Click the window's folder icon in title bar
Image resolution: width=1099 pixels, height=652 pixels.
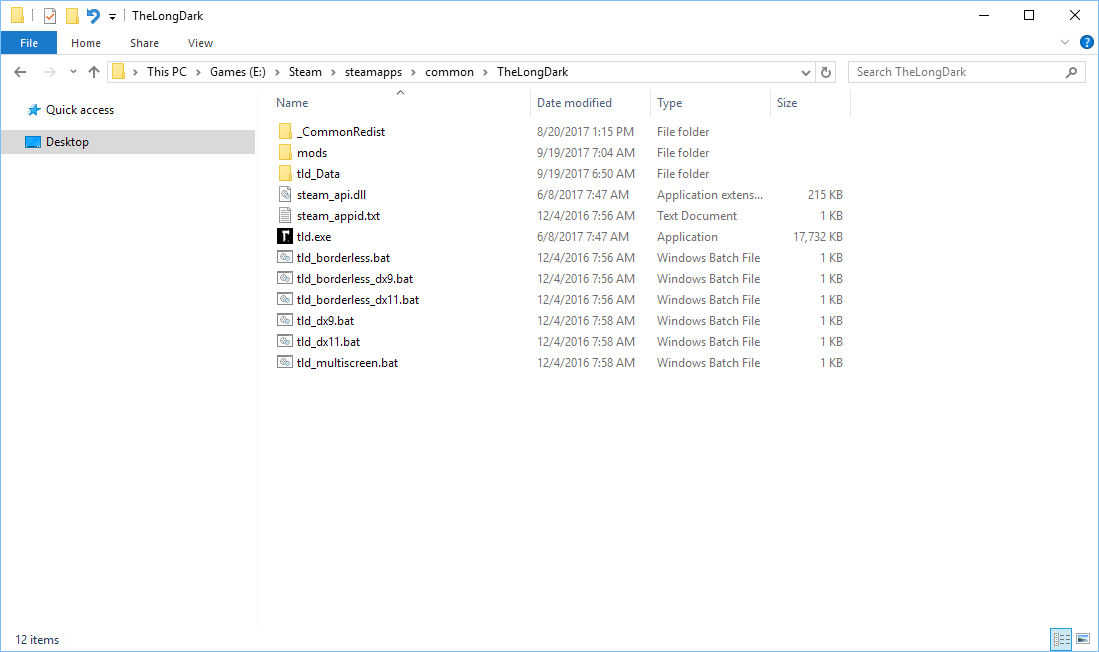(18, 15)
